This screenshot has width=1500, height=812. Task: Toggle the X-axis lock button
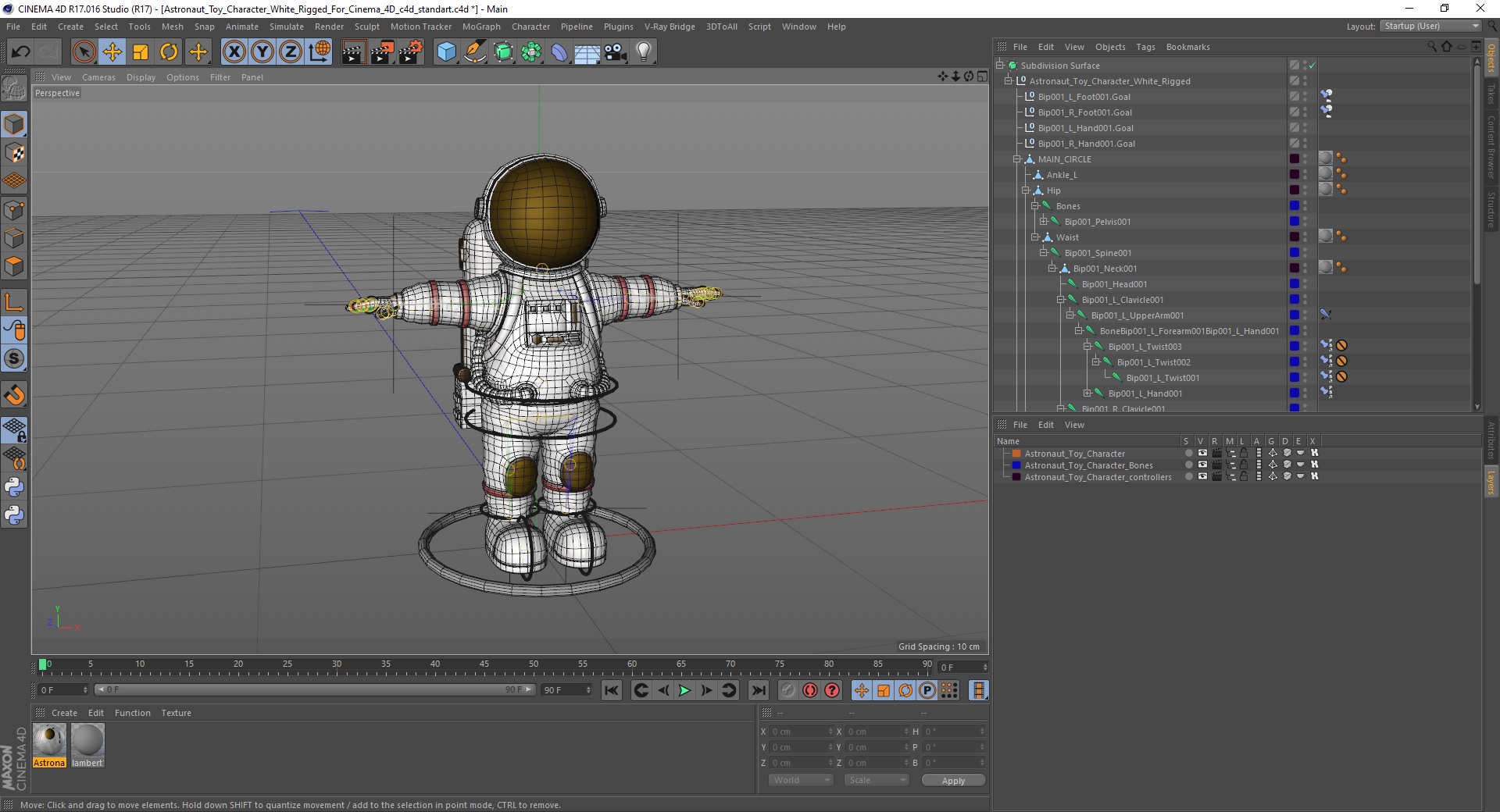pos(234,52)
